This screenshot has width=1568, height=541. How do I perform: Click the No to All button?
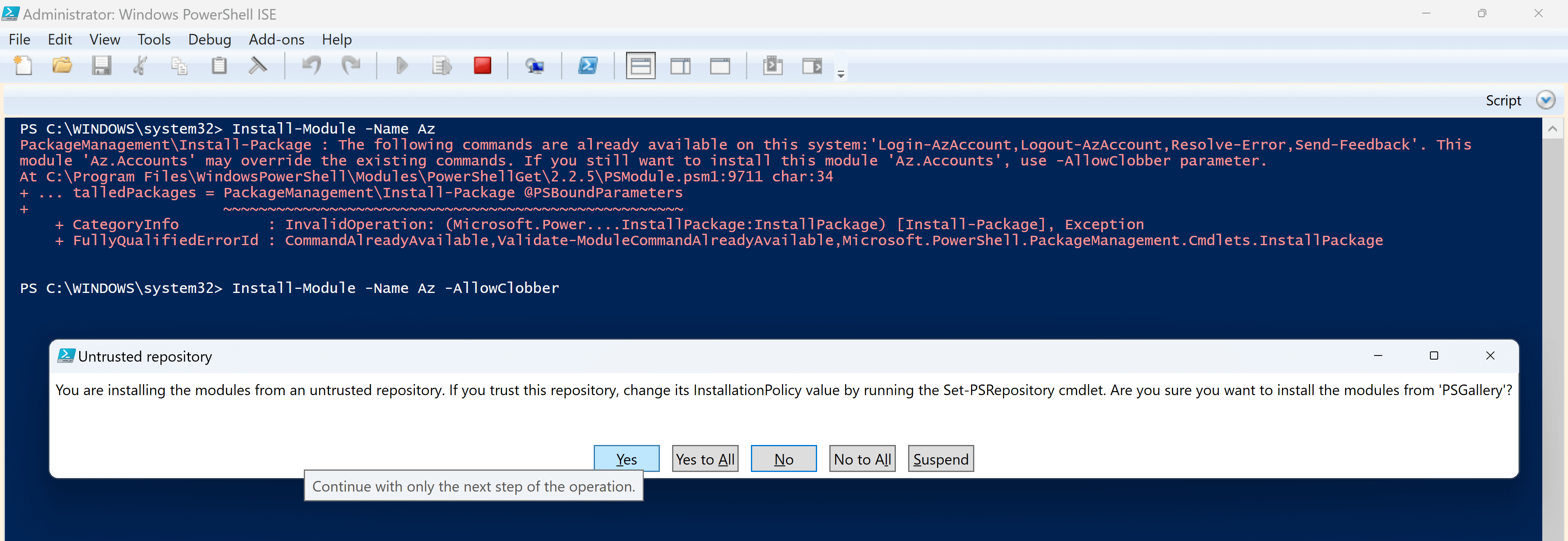click(x=862, y=459)
